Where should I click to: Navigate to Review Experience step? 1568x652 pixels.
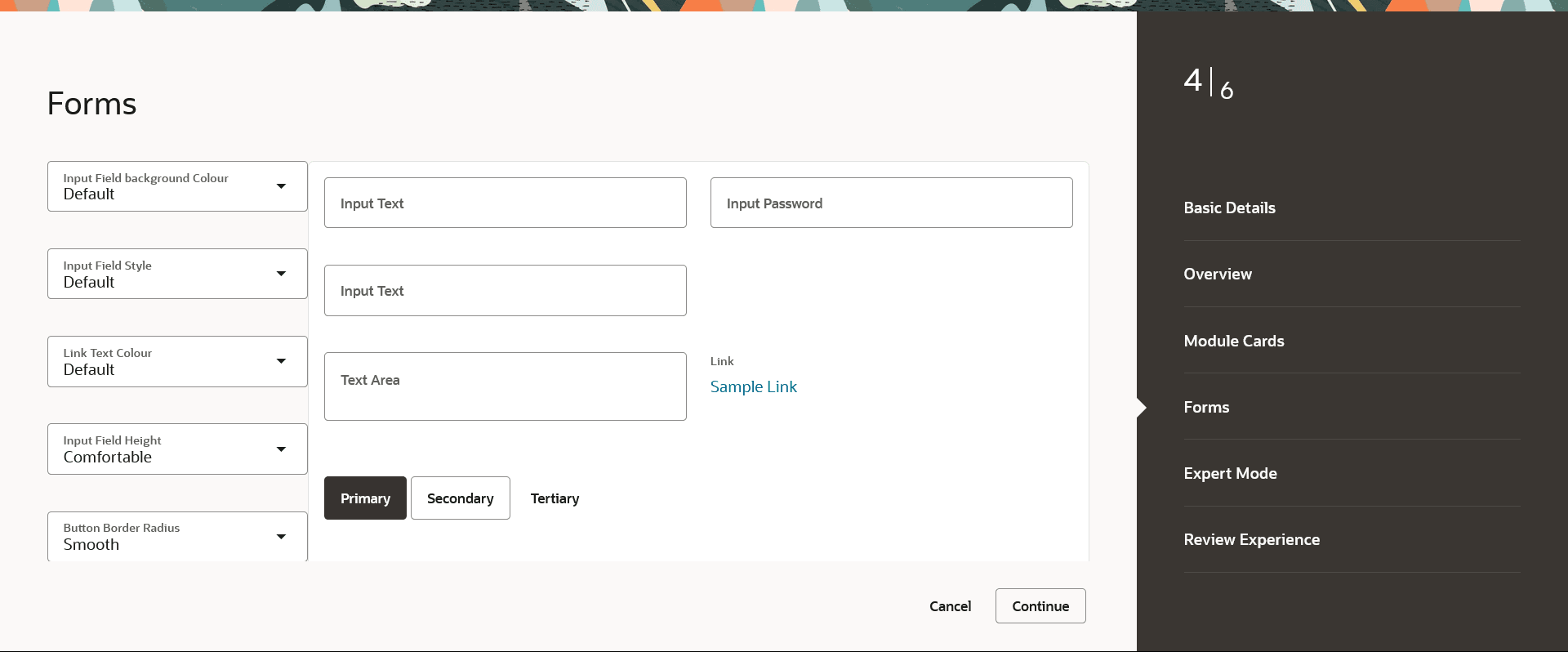pyautogui.click(x=1251, y=539)
